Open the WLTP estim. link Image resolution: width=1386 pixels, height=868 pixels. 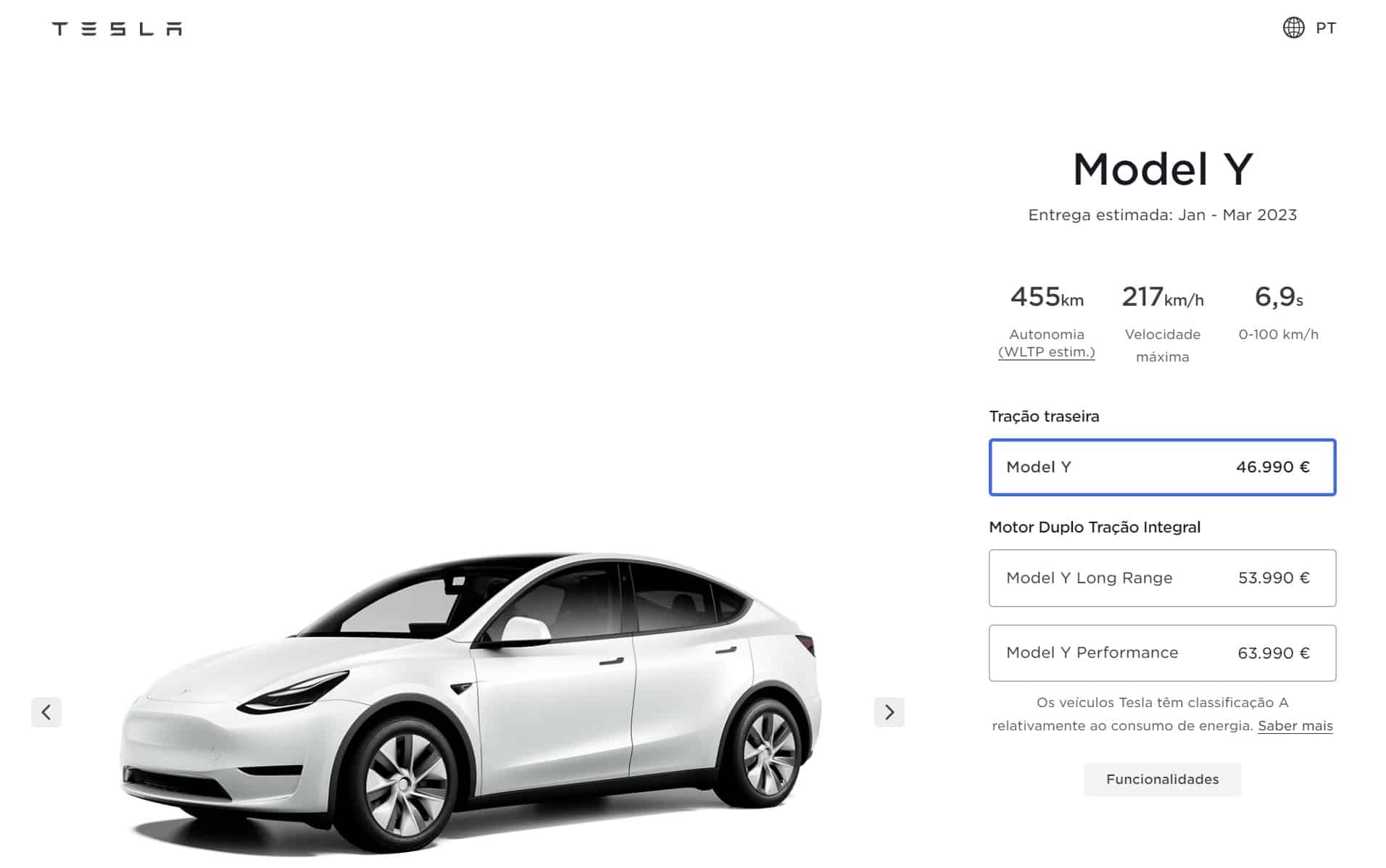point(1046,352)
